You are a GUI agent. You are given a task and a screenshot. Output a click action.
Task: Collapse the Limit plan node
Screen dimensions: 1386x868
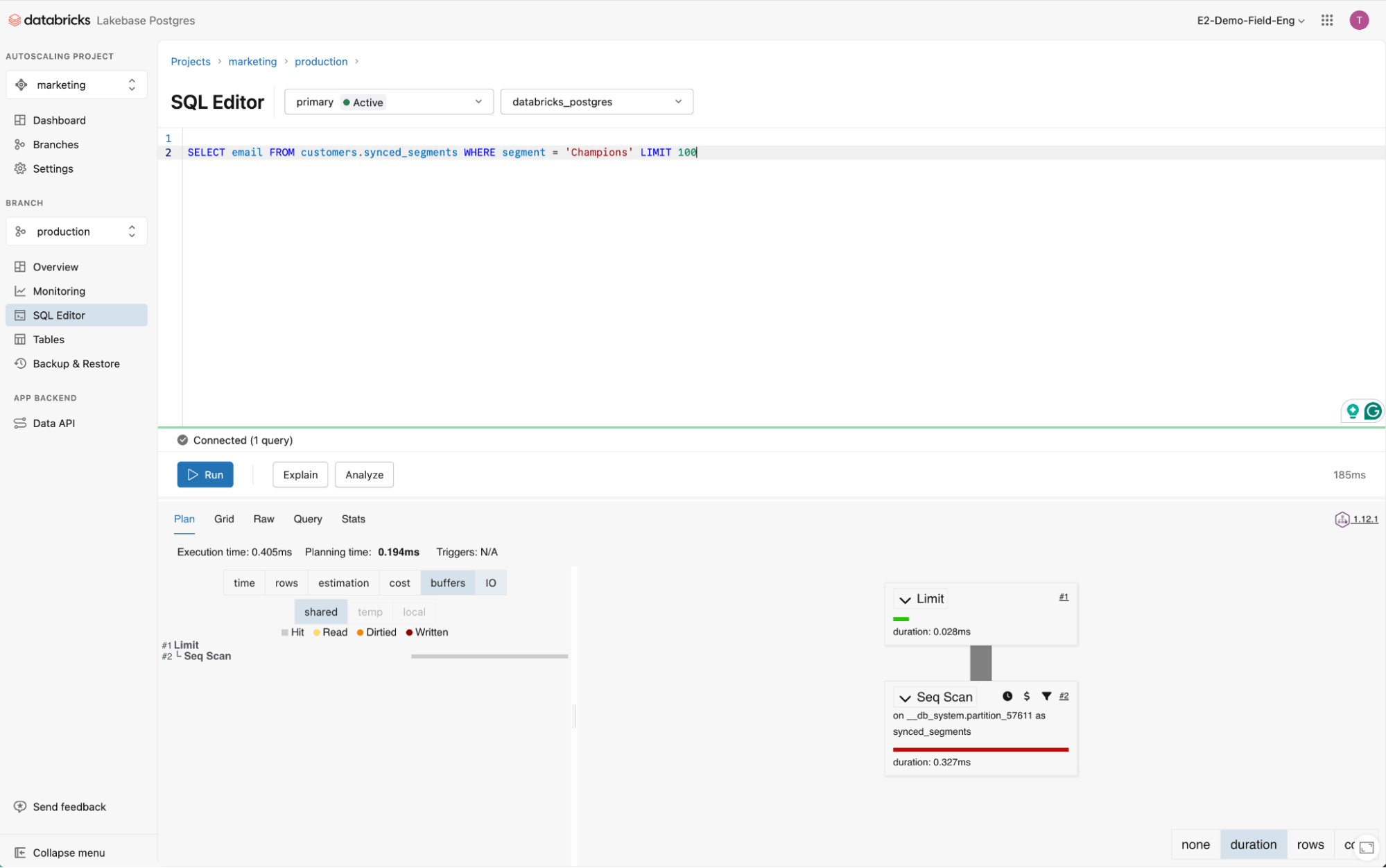pyautogui.click(x=905, y=600)
